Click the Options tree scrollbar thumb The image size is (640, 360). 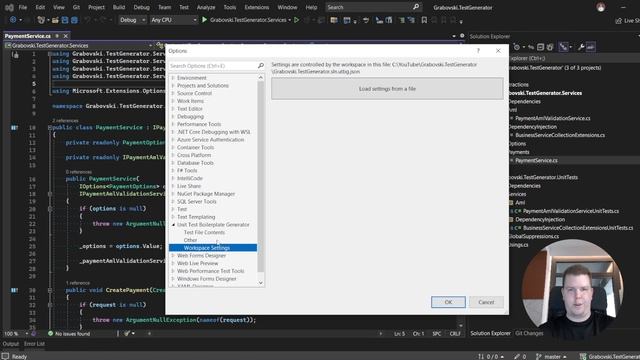pos(261,176)
